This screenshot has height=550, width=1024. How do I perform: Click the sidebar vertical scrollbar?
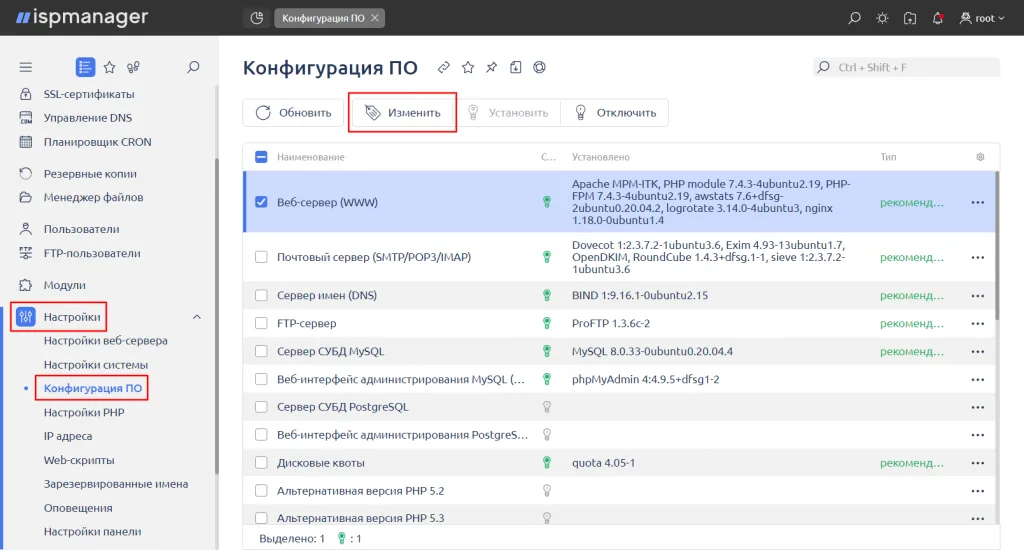pyautogui.click(x=217, y=316)
